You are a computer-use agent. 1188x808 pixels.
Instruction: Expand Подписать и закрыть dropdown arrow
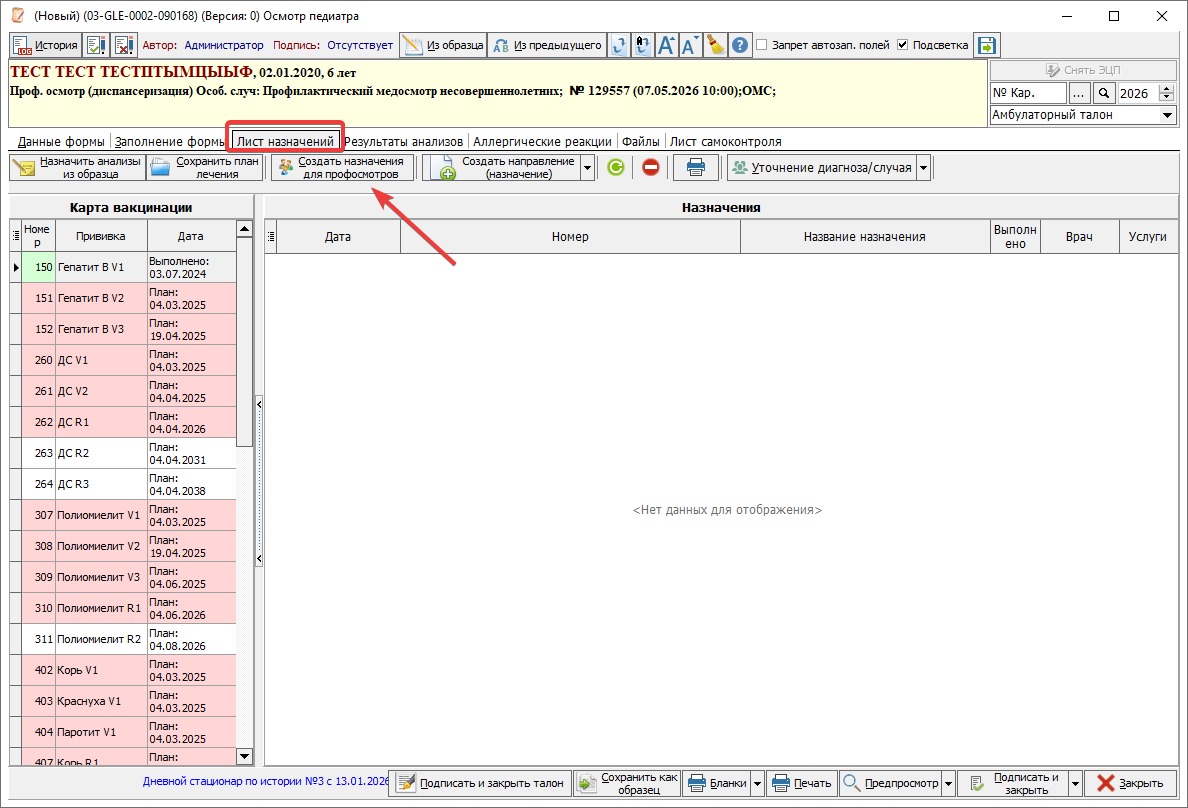pos(1075,783)
